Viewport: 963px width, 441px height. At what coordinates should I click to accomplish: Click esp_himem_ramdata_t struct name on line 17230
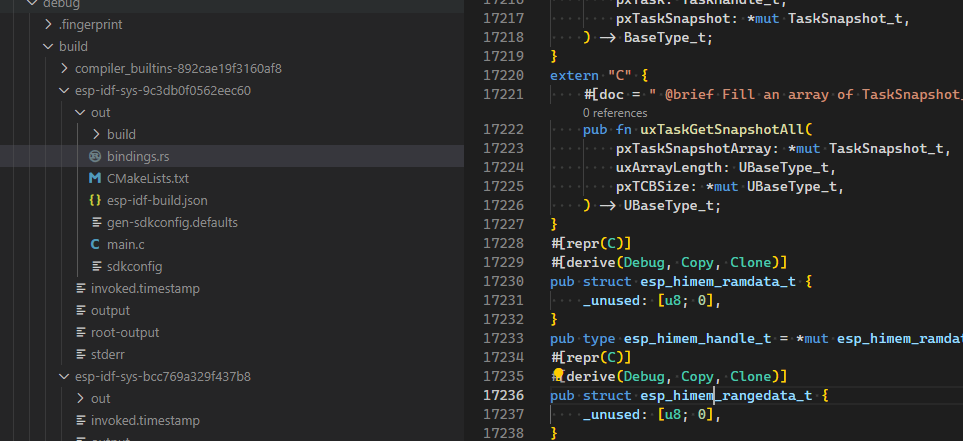click(x=718, y=281)
